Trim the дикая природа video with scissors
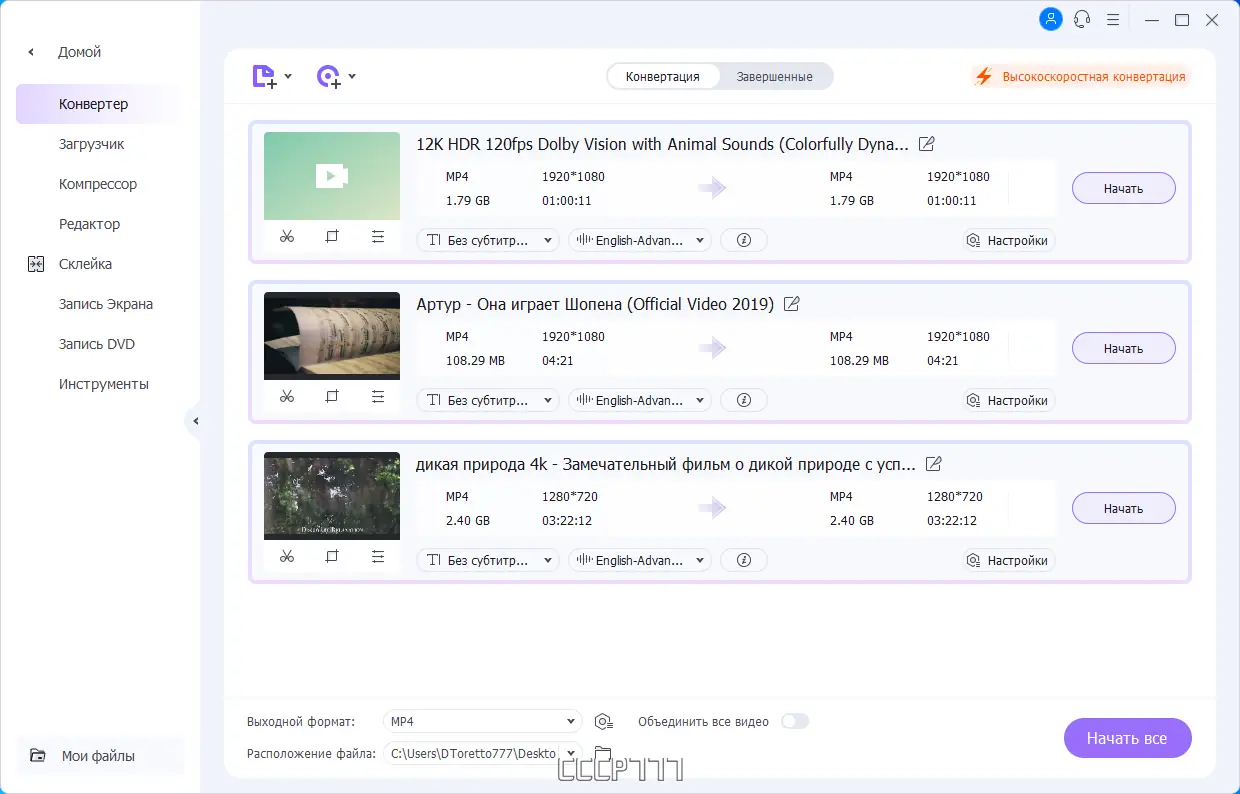The height and width of the screenshot is (794, 1240). pyautogui.click(x=287, y=557)
